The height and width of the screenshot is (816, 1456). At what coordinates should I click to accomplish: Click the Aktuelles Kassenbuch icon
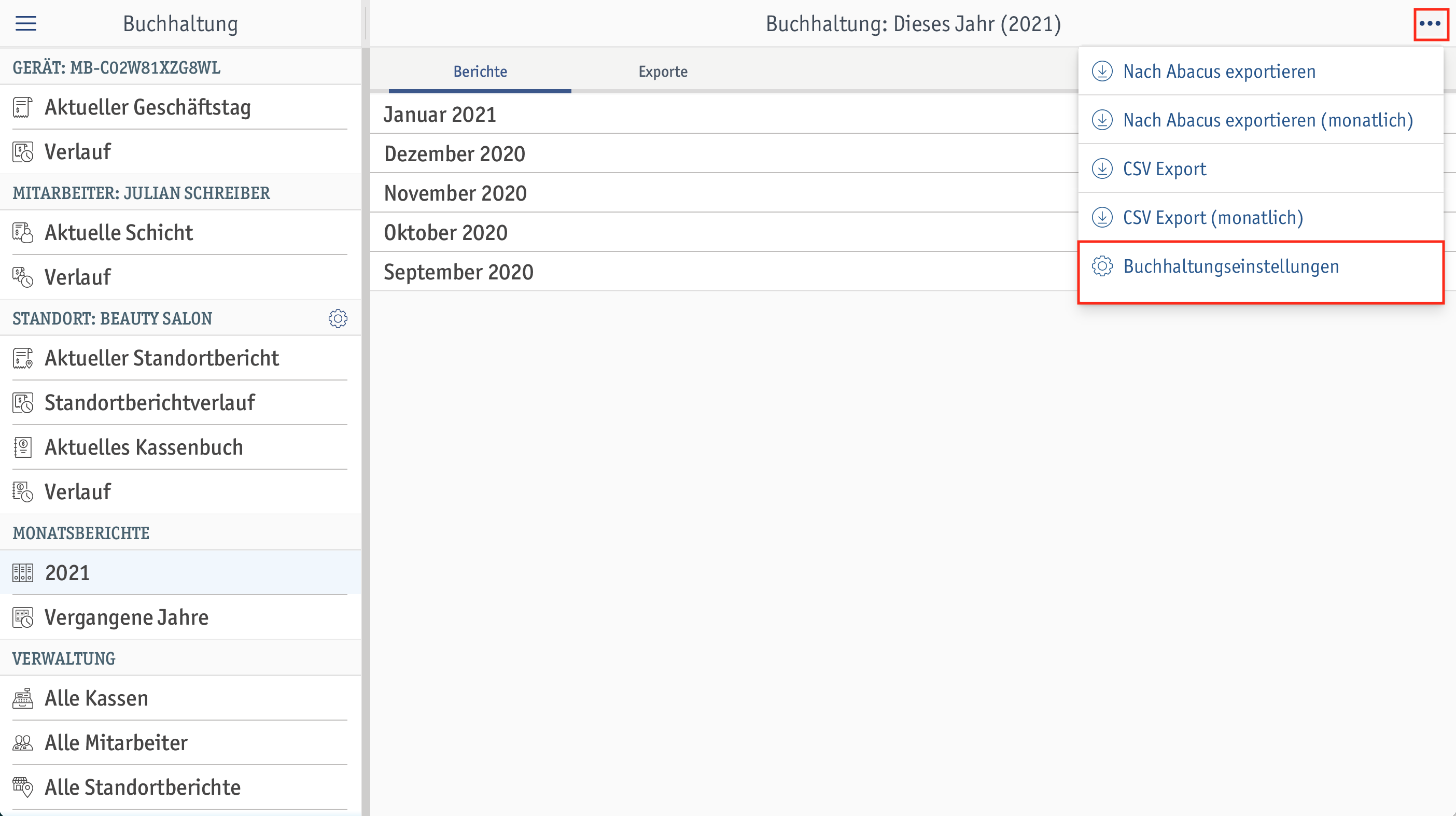click(23, 447)
